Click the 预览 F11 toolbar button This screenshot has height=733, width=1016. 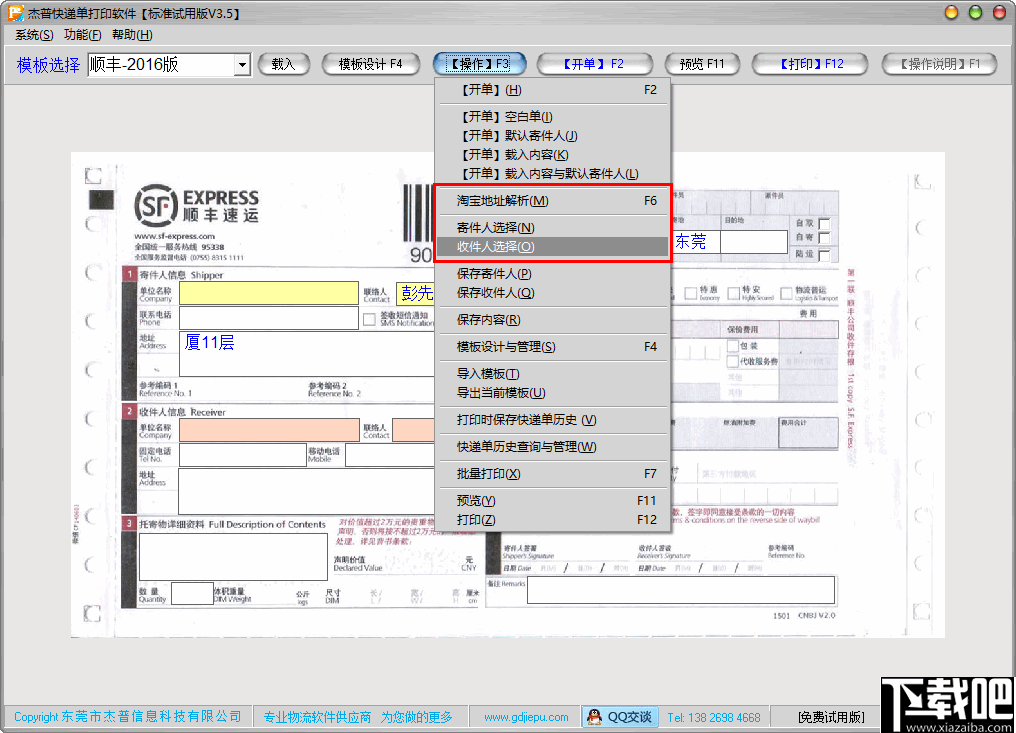coord(701,64)
